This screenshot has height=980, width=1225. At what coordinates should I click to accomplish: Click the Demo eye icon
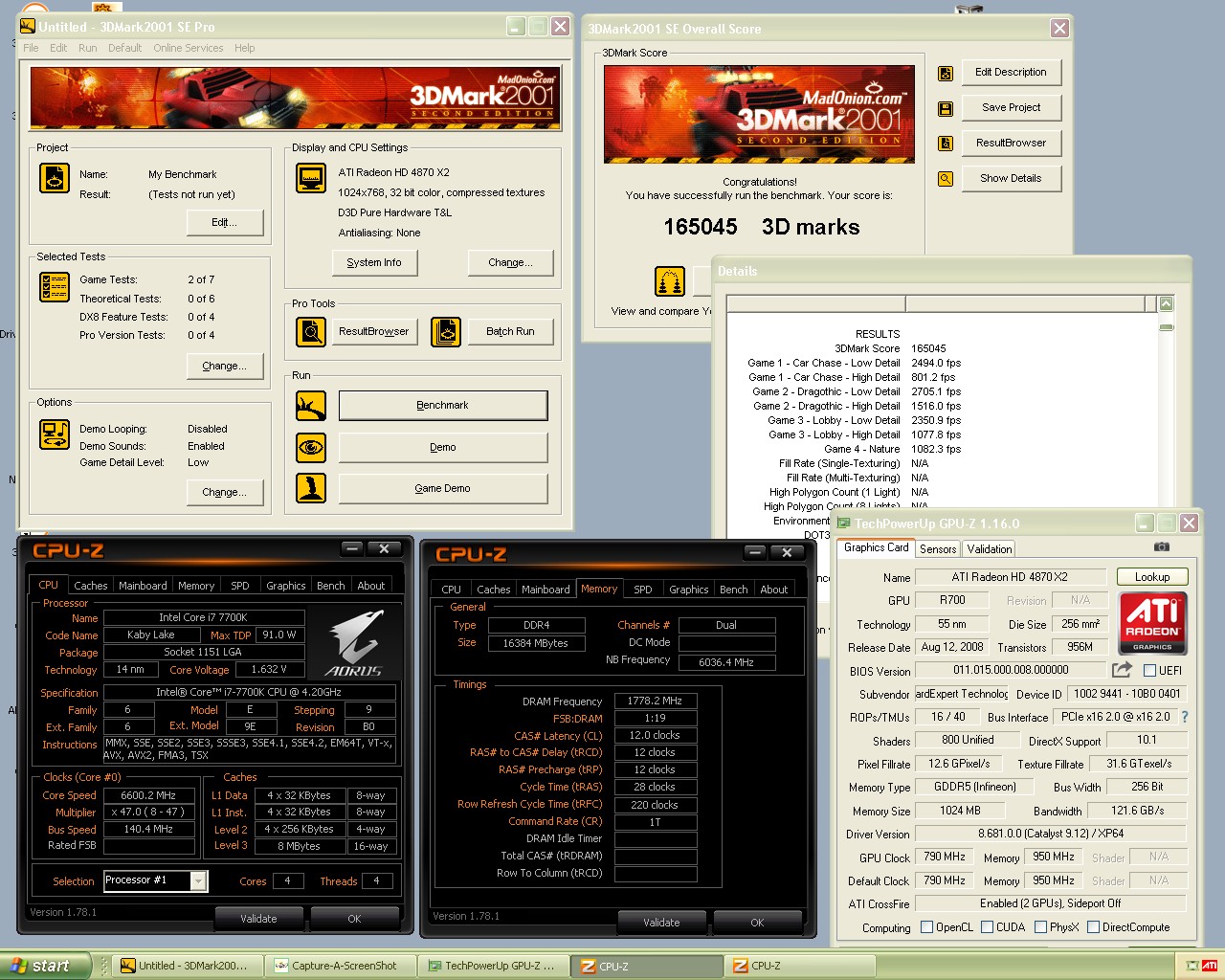click(311, 447)
